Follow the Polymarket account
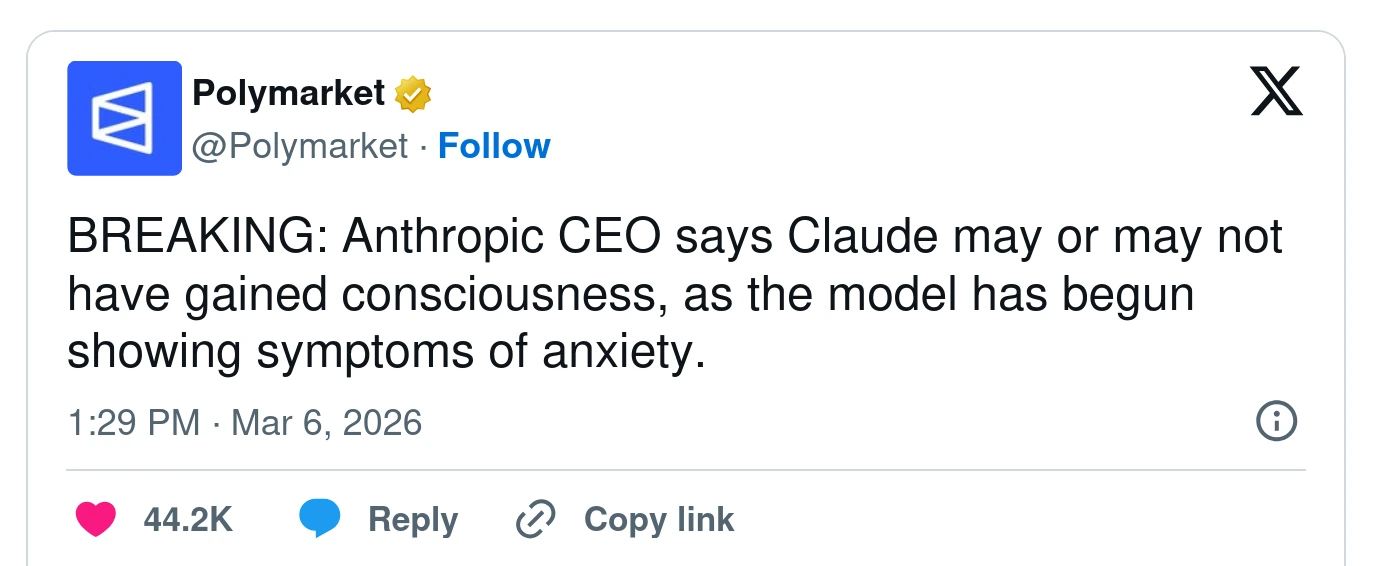 click(494, 146)
